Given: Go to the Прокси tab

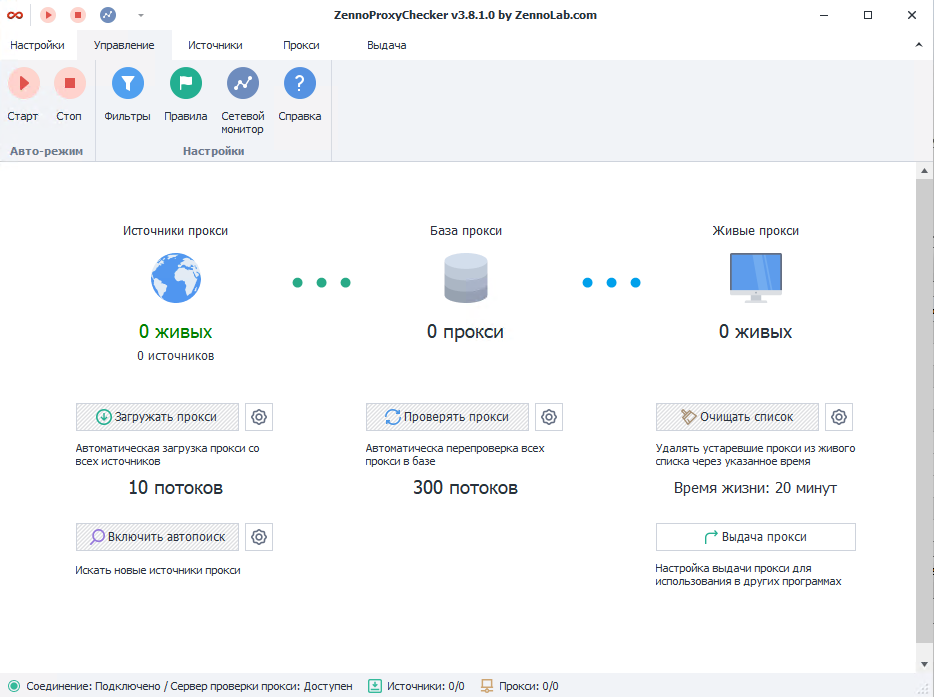Looking at the screenshot, I should (301, 45).
